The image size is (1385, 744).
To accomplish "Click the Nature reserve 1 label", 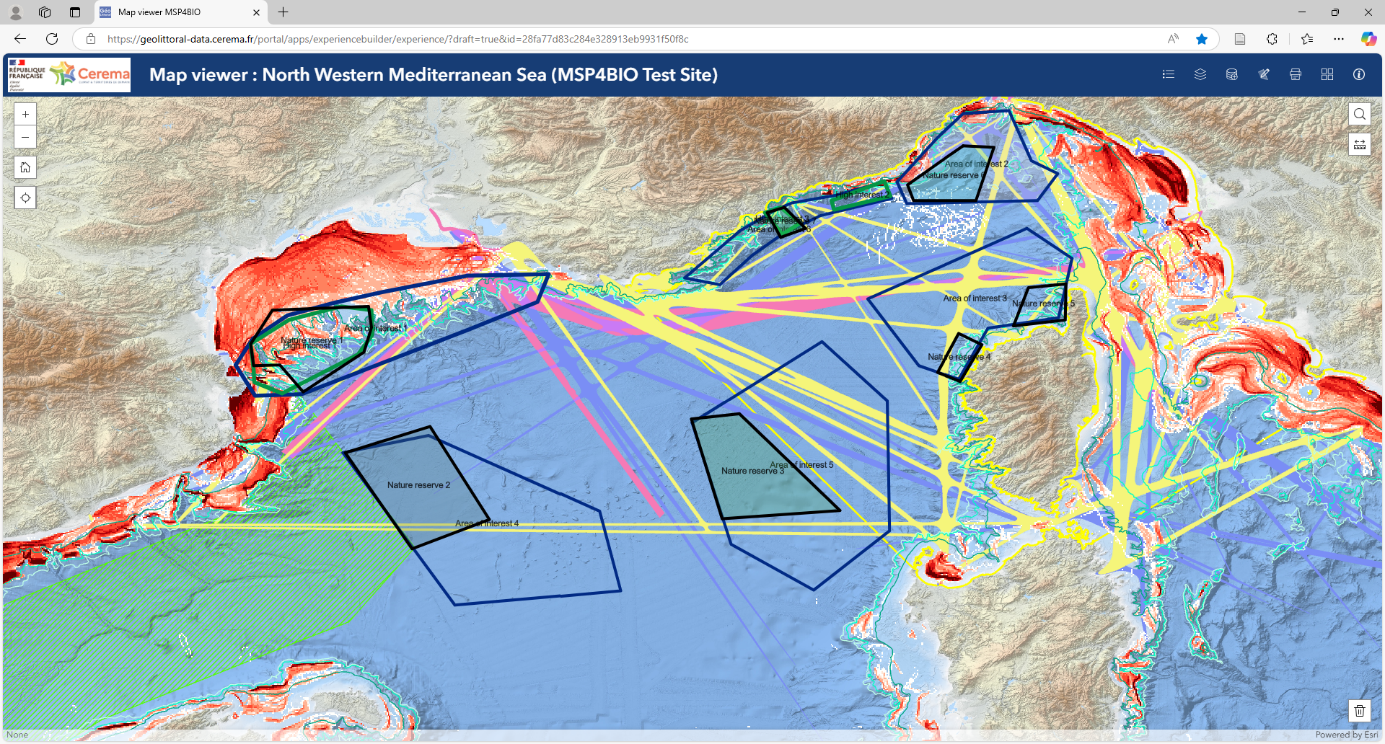I will 311,340.
